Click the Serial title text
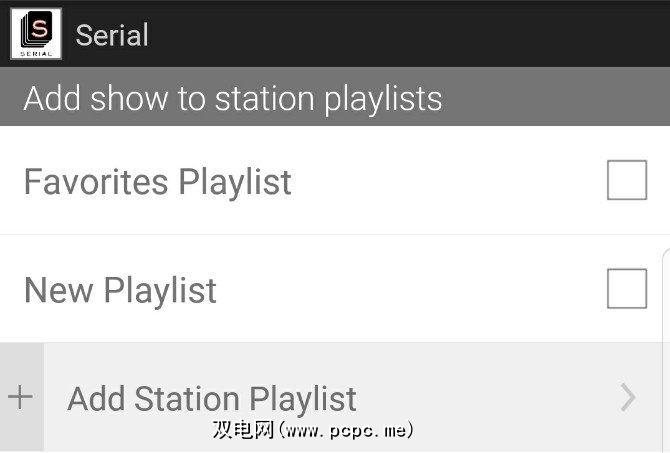This screenshot has width=670, height=453. click(112, 35)
